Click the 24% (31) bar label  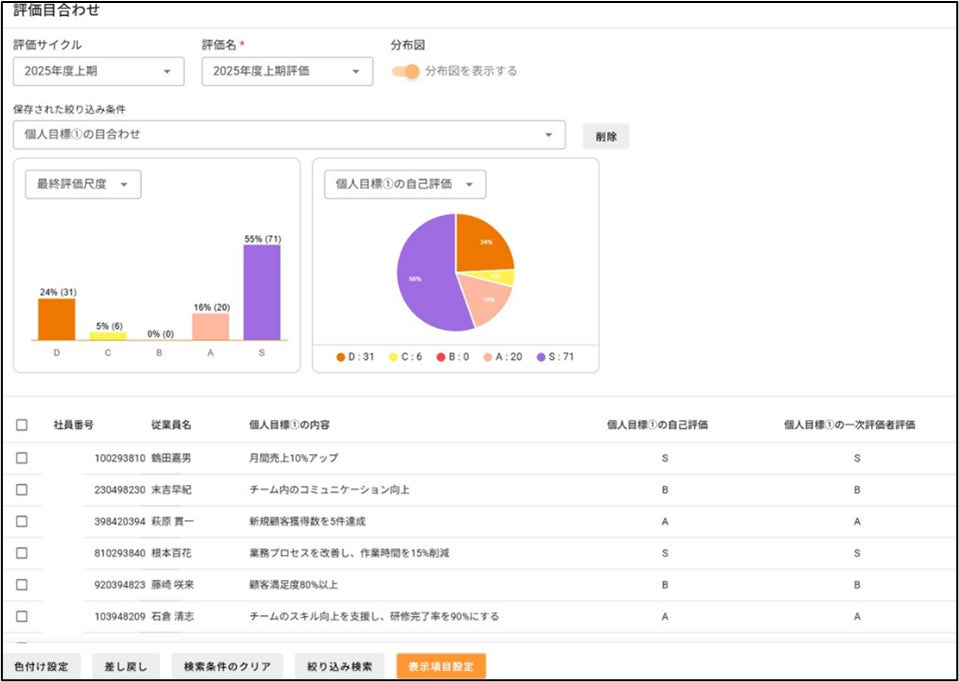pyautogui.click(x=58, y=292)
